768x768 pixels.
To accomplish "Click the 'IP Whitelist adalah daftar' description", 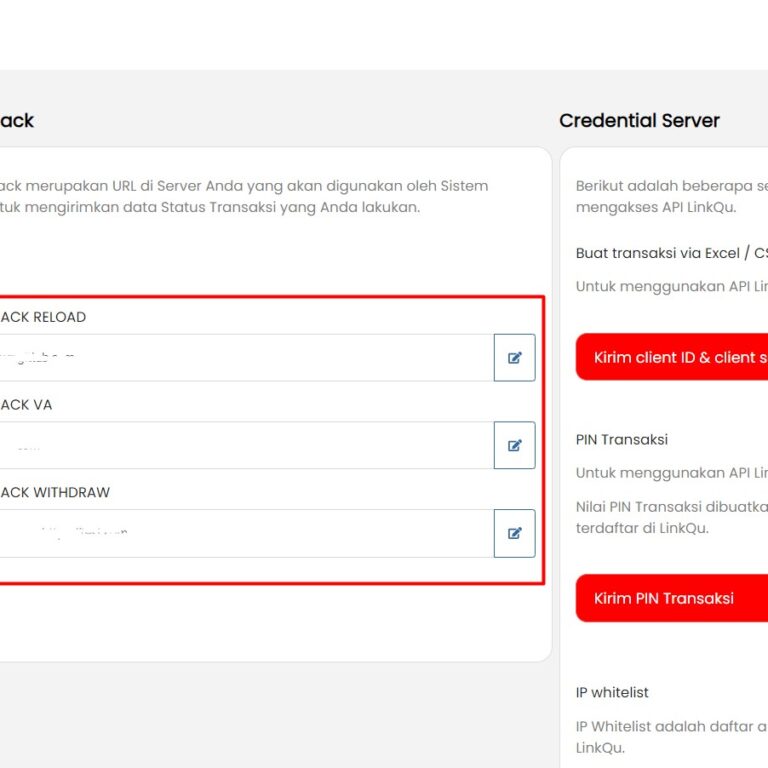I will [670, 726].
